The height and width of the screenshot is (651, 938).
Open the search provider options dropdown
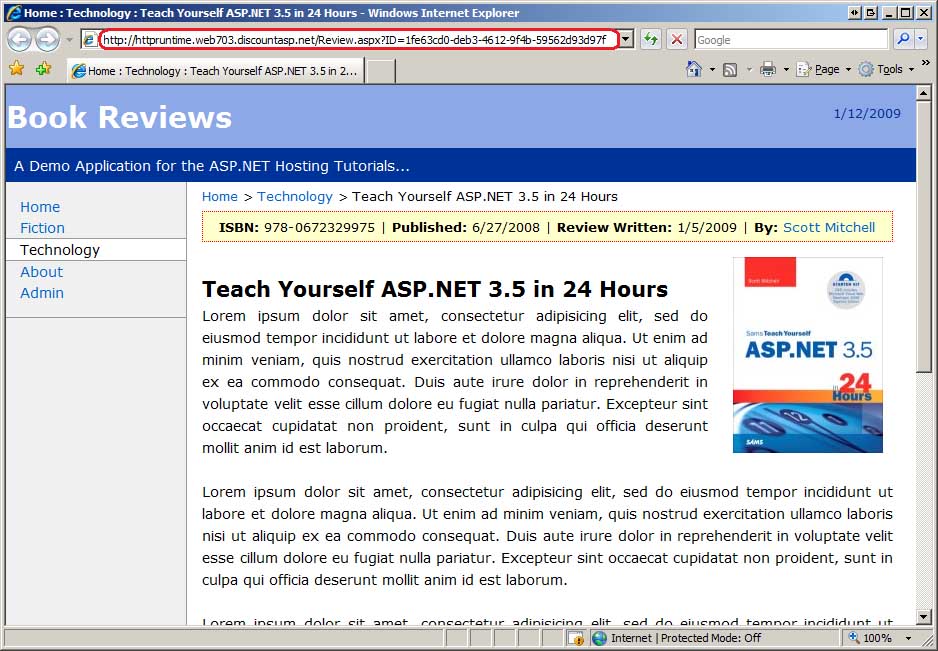pyautogui.click(x=921, y=39)
